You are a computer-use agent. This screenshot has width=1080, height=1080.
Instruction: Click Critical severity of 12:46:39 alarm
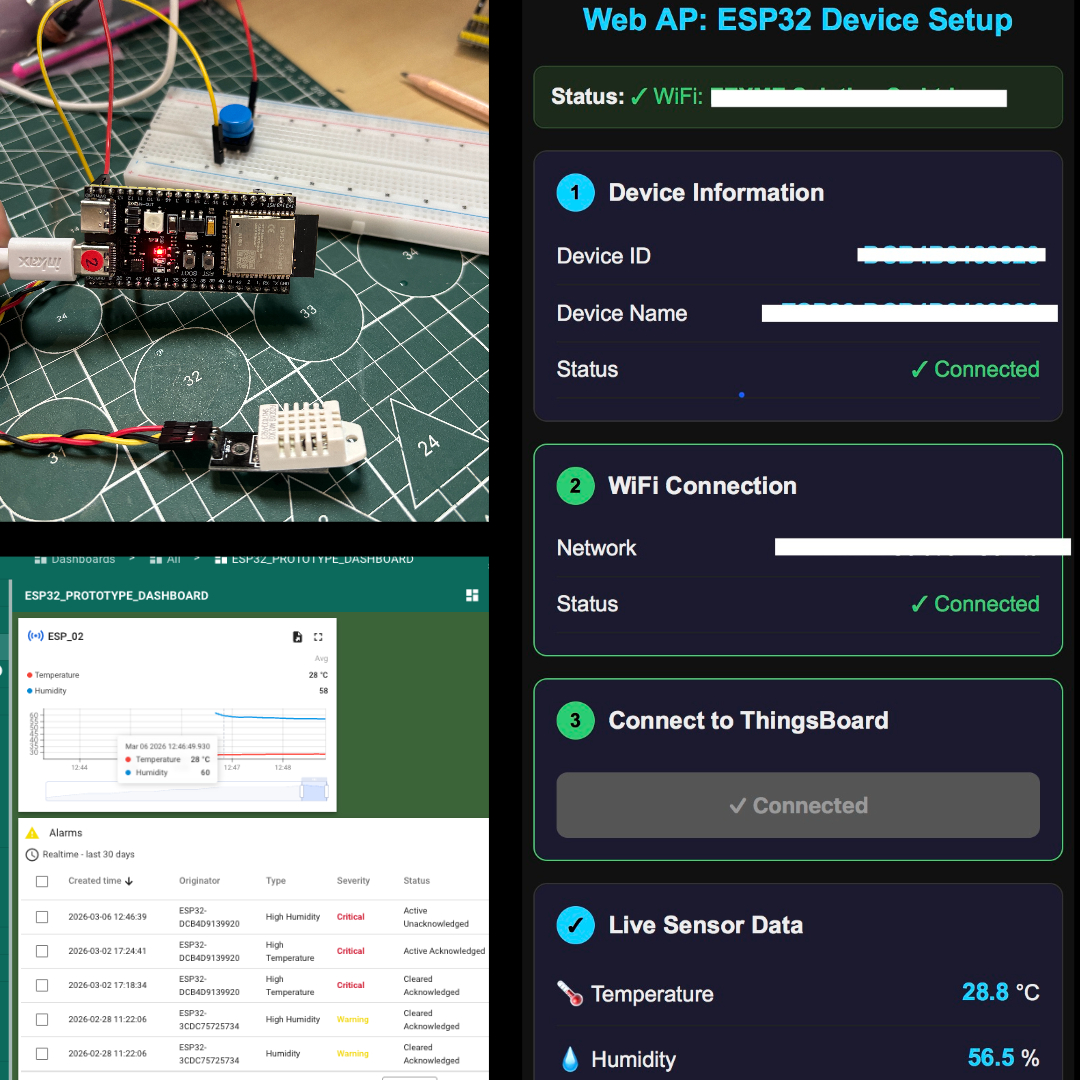click(x=351, y=917)
